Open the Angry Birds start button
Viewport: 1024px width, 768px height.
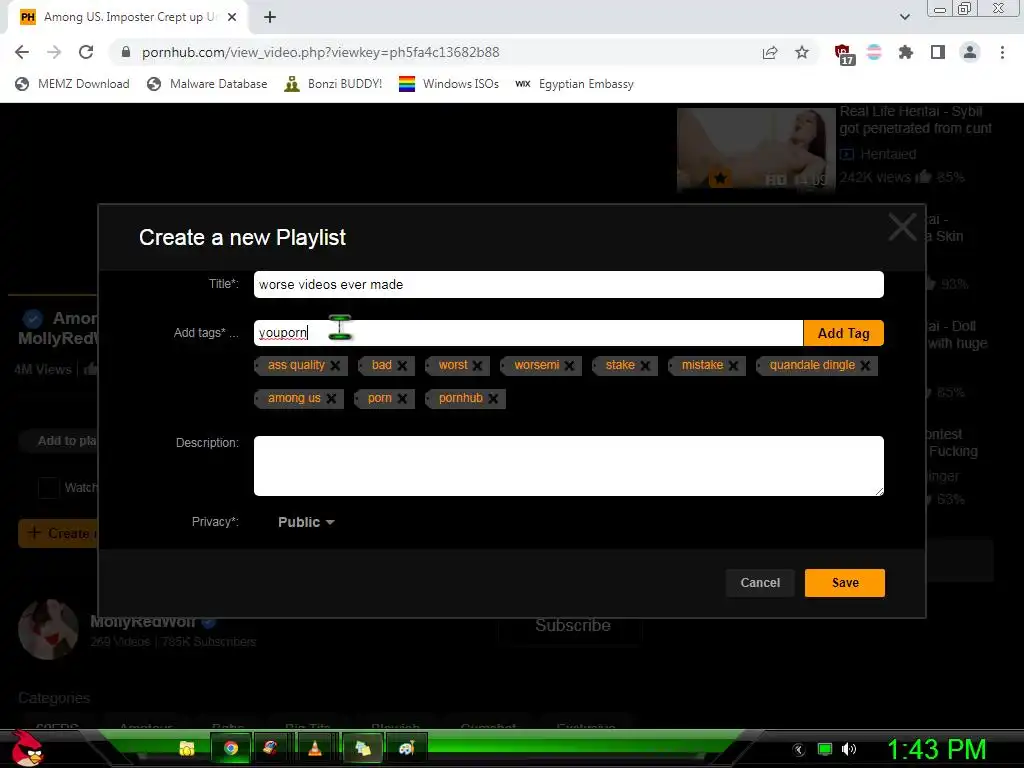point(27,748)
